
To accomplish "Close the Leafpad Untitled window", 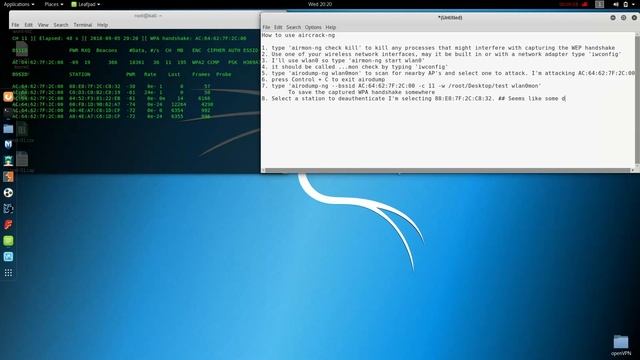I will [x=634, y=18].
